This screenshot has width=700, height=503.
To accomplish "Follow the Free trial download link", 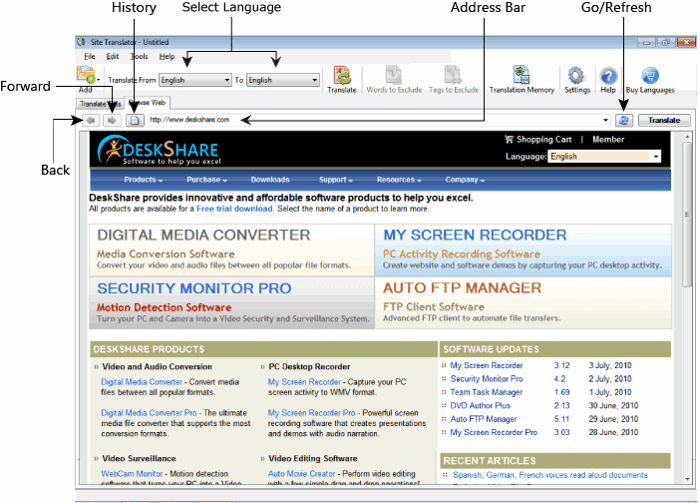I will click(x=234, y=209).
